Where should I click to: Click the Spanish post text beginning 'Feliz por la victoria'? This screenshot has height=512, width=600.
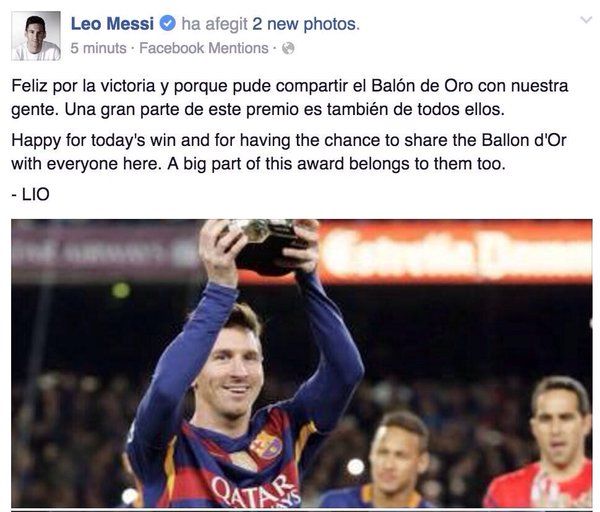point(290,98)
